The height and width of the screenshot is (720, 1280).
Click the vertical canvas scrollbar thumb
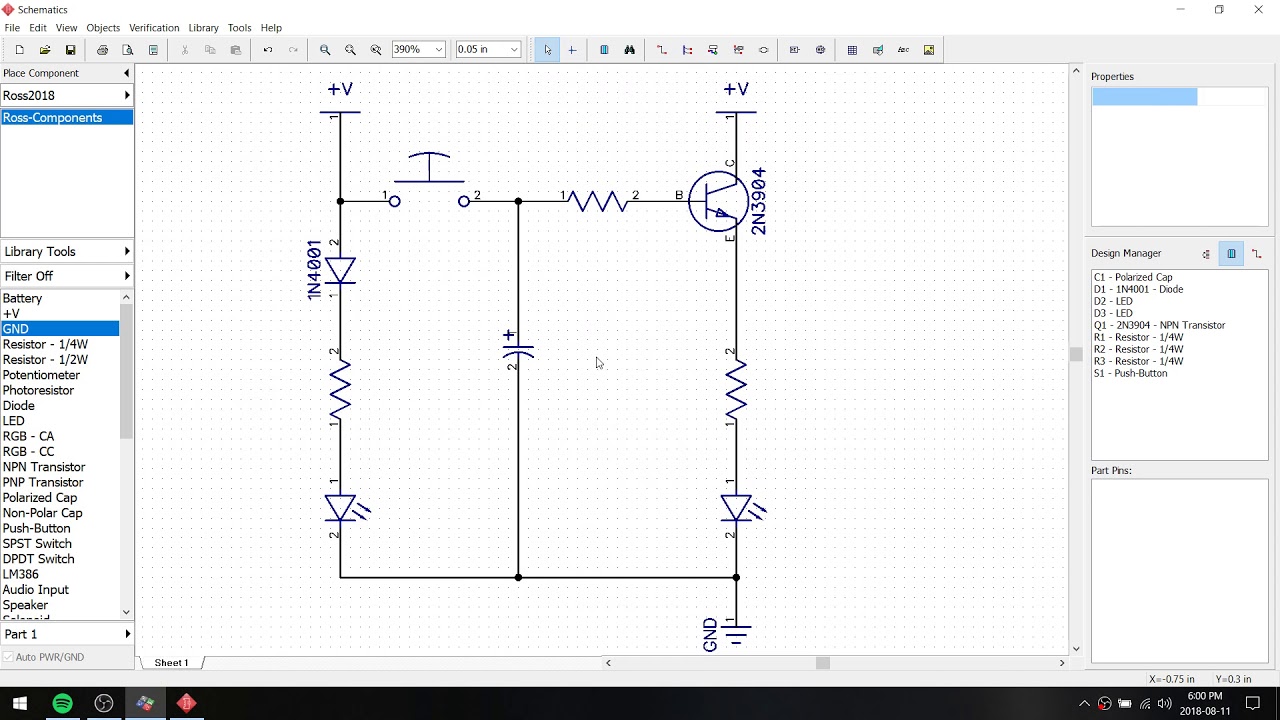coord(1076,354)
